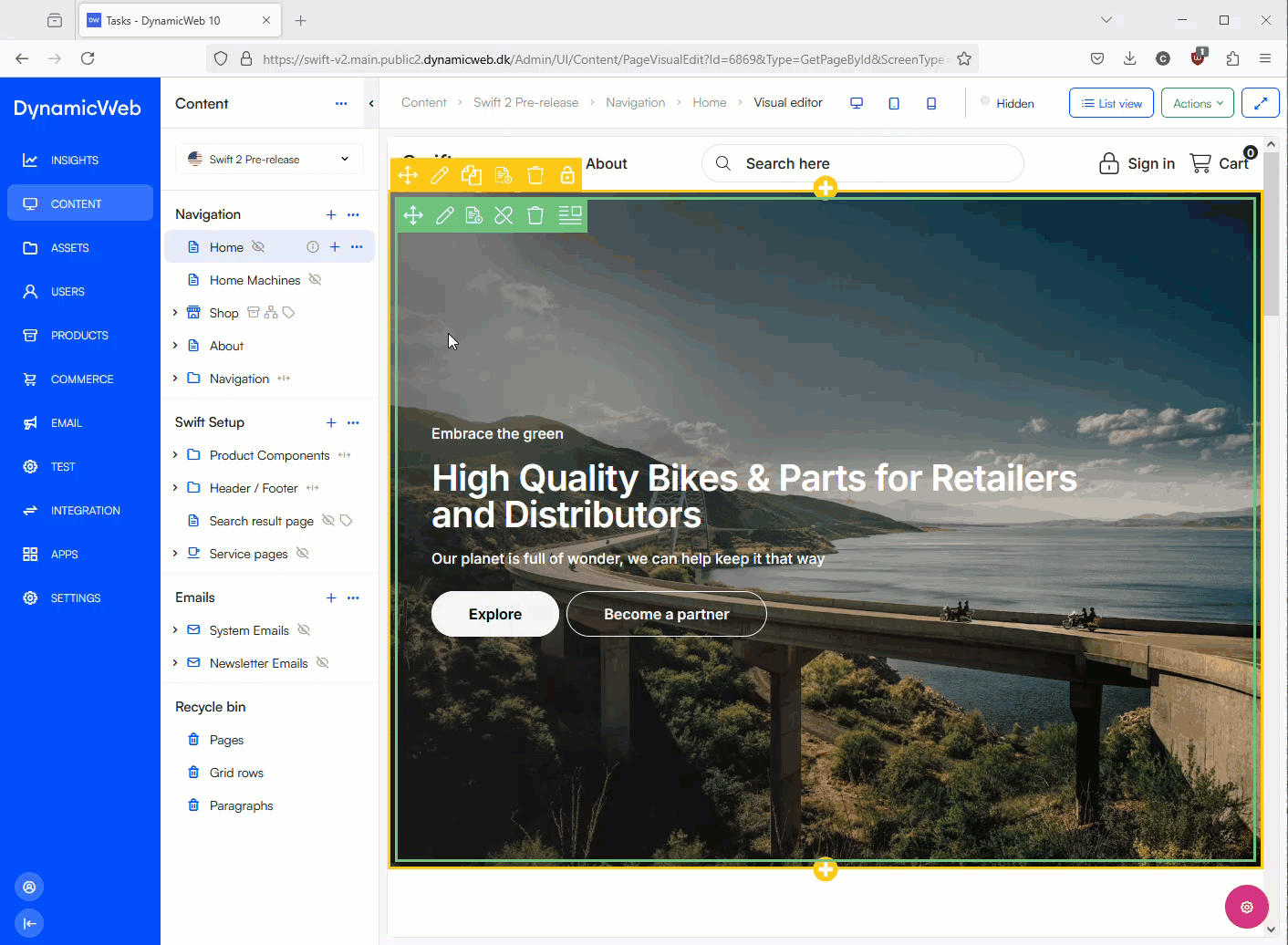1288x945 pixels.
Task: Click the lock icon in the yellow row toolbar
Action: tap(567, 175)
